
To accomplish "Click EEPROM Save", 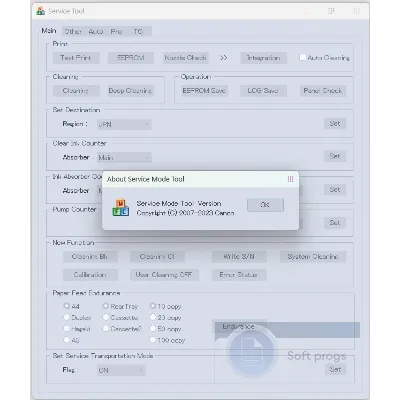I will pos(204,91).
